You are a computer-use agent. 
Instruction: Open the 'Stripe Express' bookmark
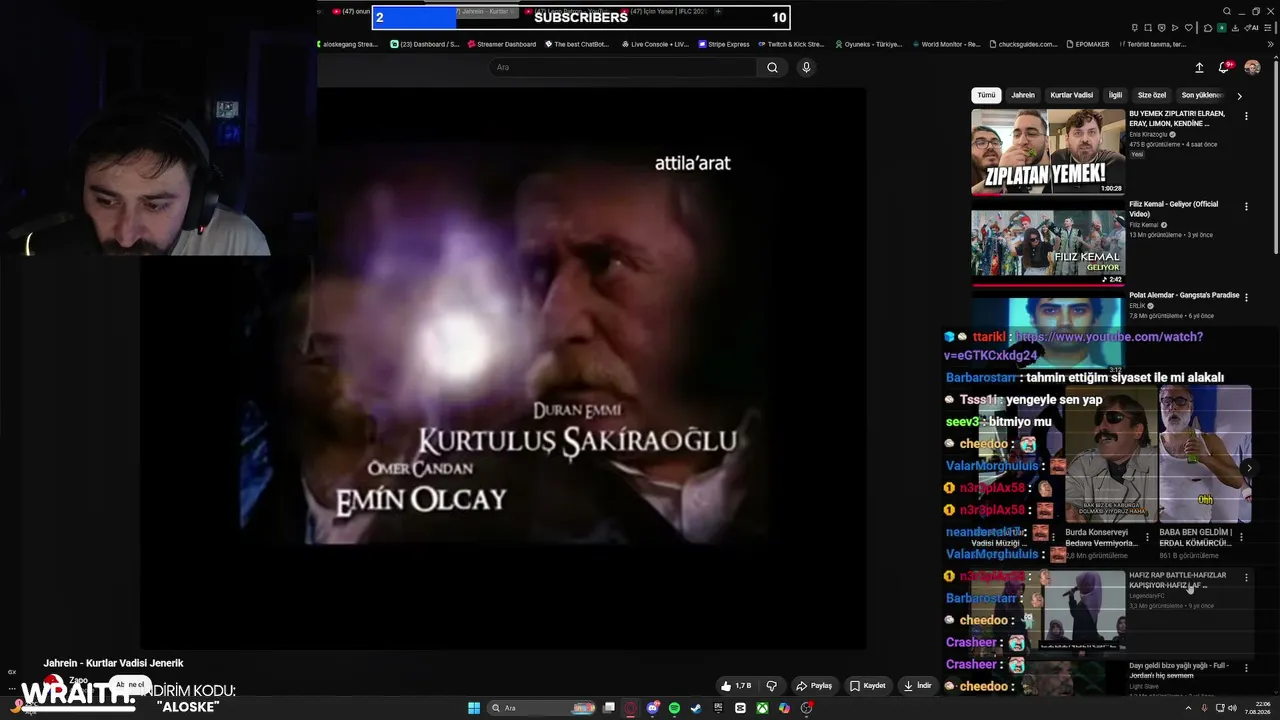point(724,44)
